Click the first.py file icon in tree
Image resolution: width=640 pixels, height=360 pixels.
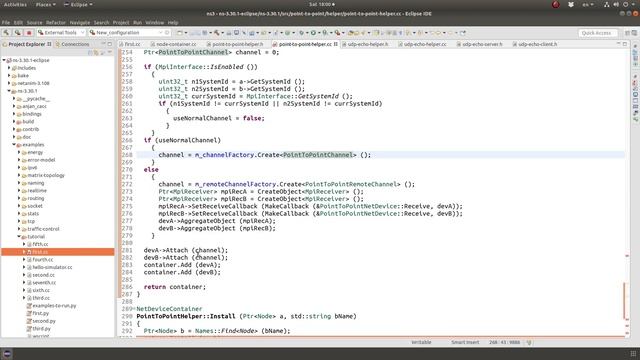pyautogui.click(x=29, y=313)
